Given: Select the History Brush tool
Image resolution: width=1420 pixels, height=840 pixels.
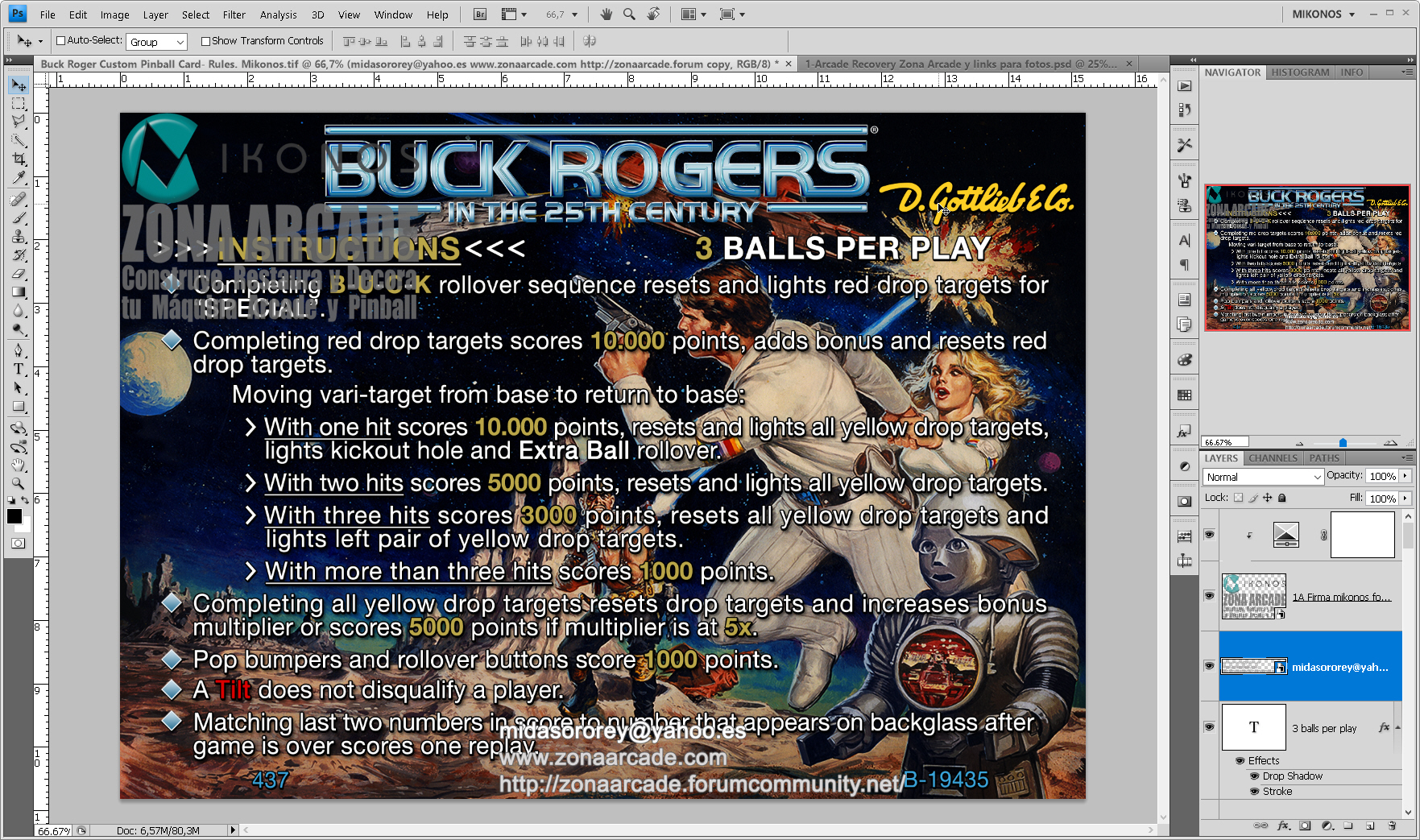Looking at the screenshot, I should (19, 254).
